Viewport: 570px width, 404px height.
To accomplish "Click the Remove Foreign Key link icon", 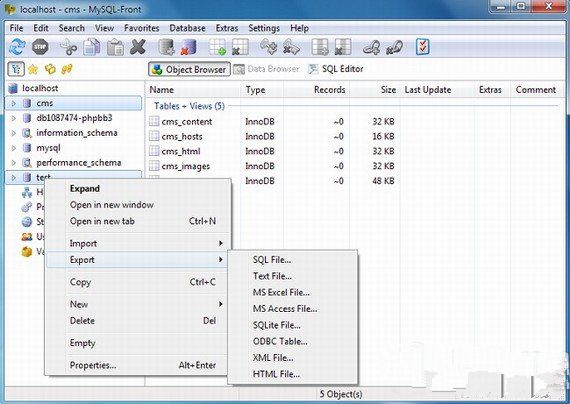I will point(394,47).
